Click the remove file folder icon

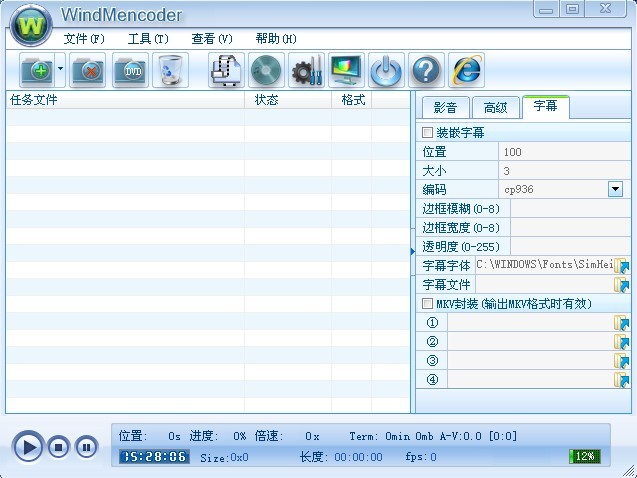(x=88, y=71)
